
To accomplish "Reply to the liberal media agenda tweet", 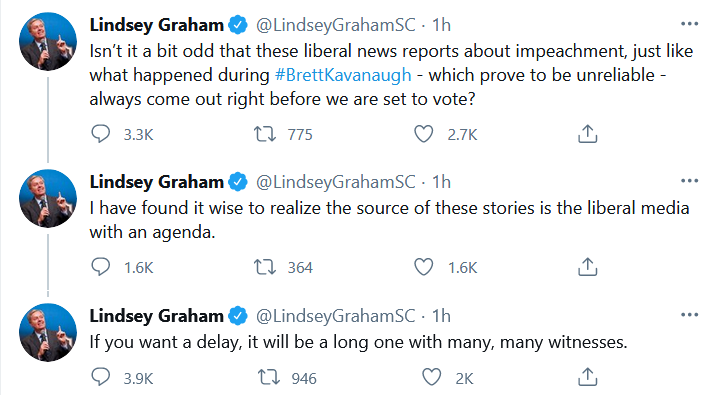I will click(101, 267).
